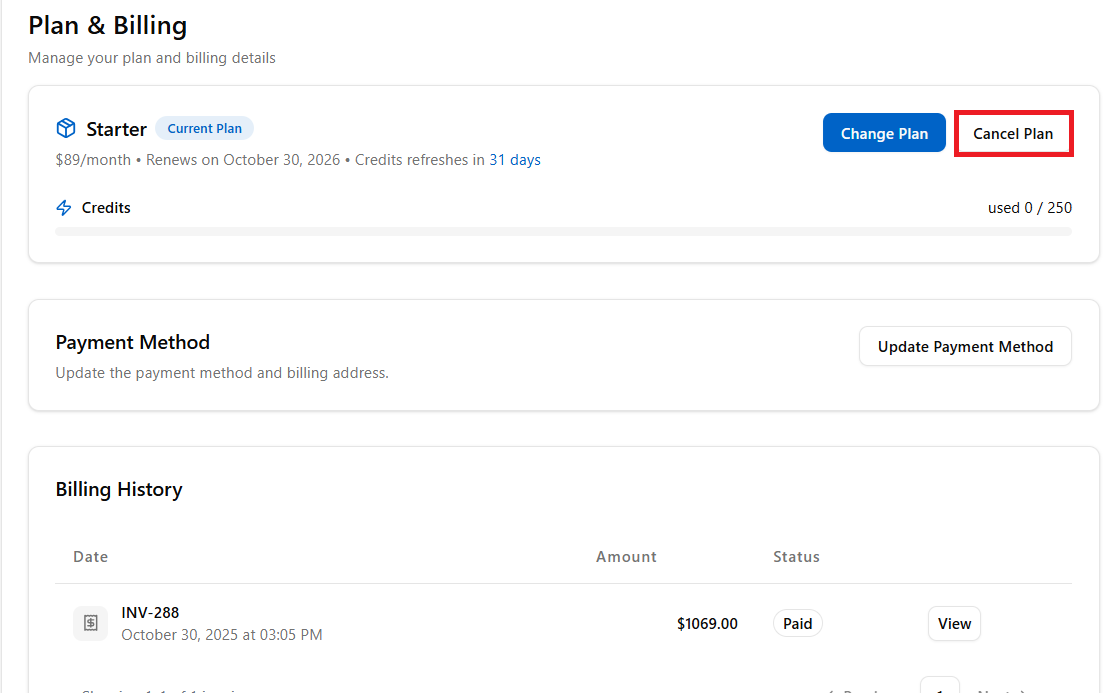Click the Current Plan badge
Viewport: 1104px width, 693px height.
tap(204, 128)
